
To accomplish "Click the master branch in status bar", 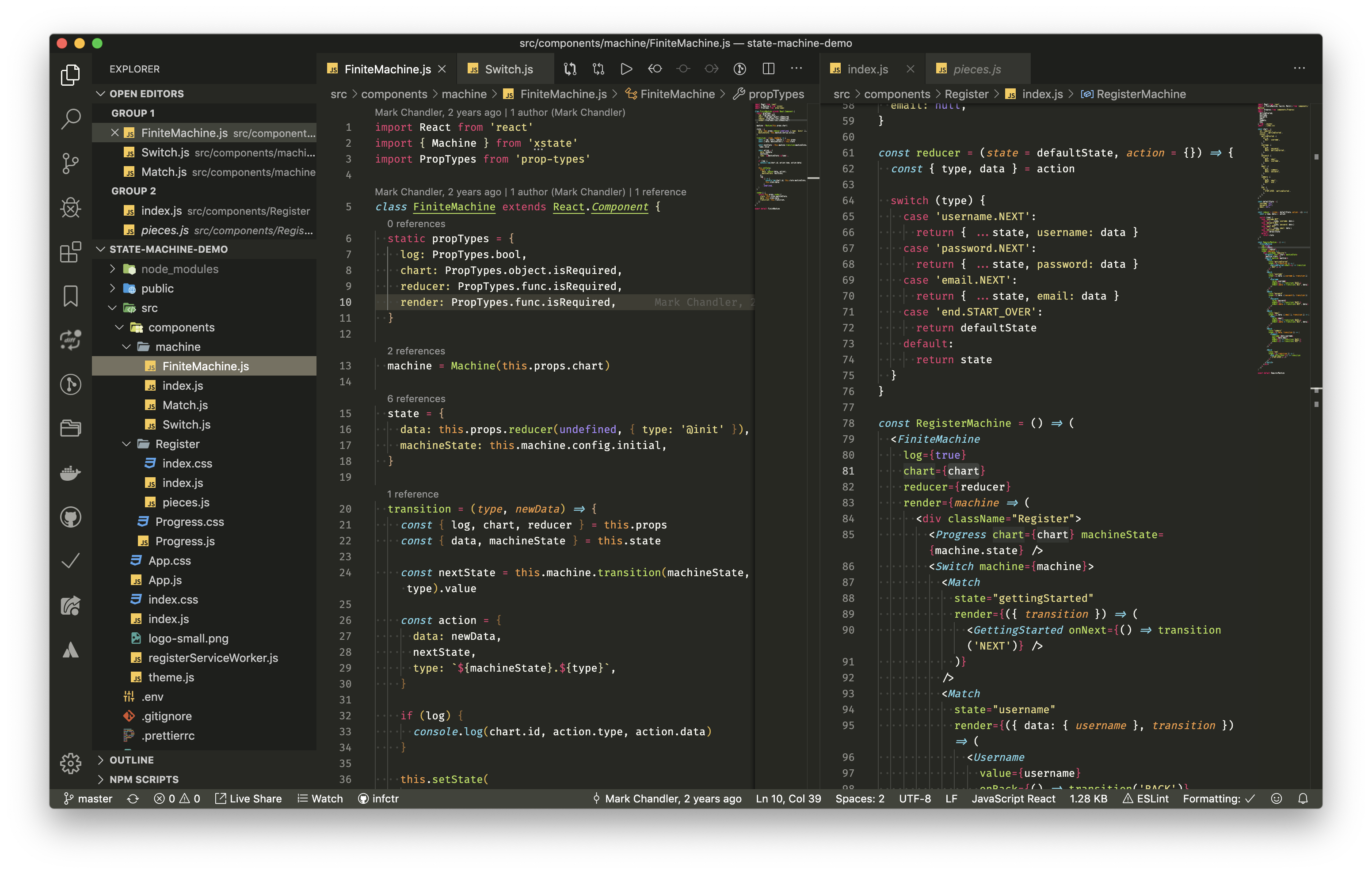I will (88, 798).
